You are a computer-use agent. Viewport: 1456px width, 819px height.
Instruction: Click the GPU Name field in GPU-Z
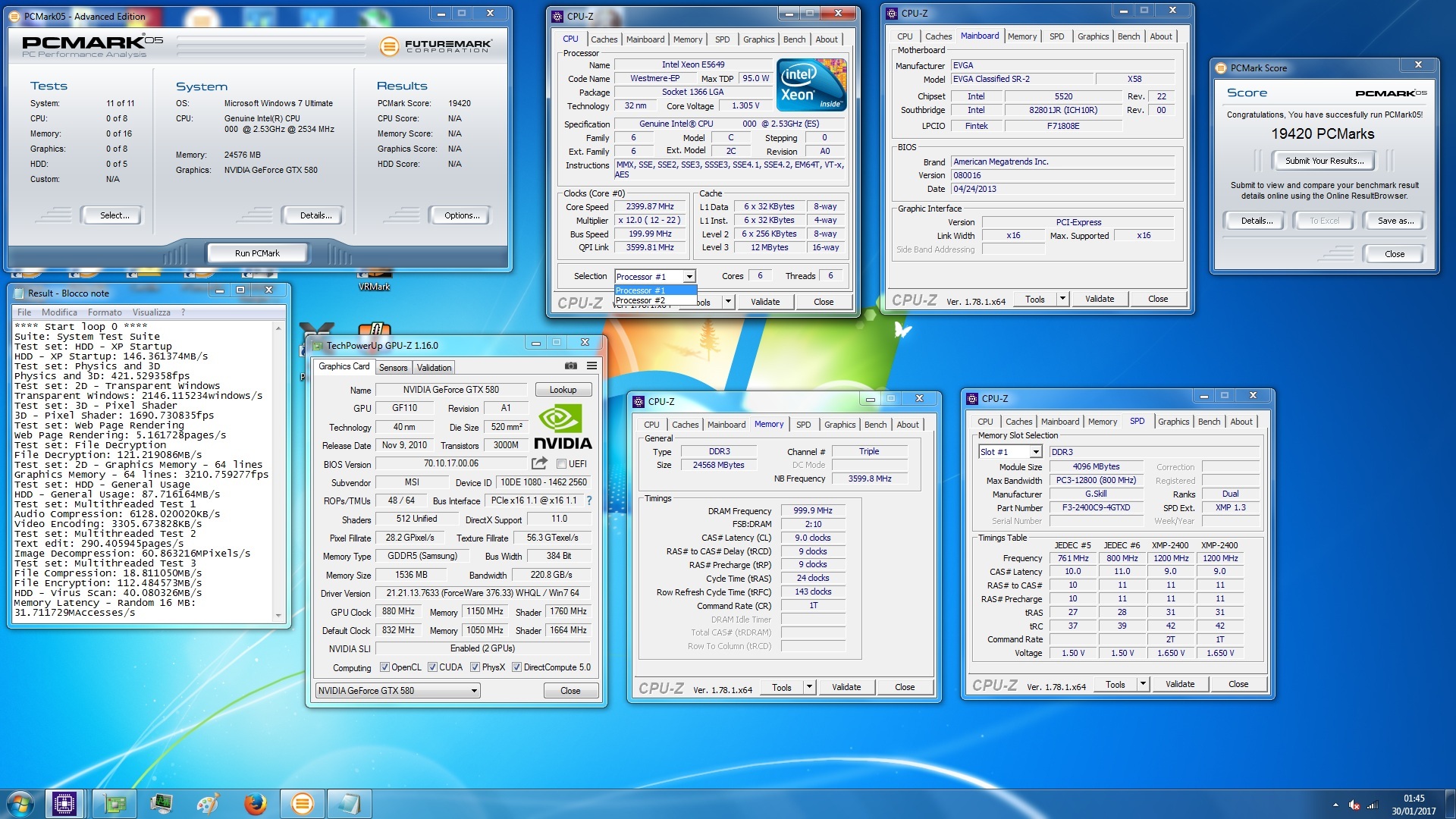point(451,390)
